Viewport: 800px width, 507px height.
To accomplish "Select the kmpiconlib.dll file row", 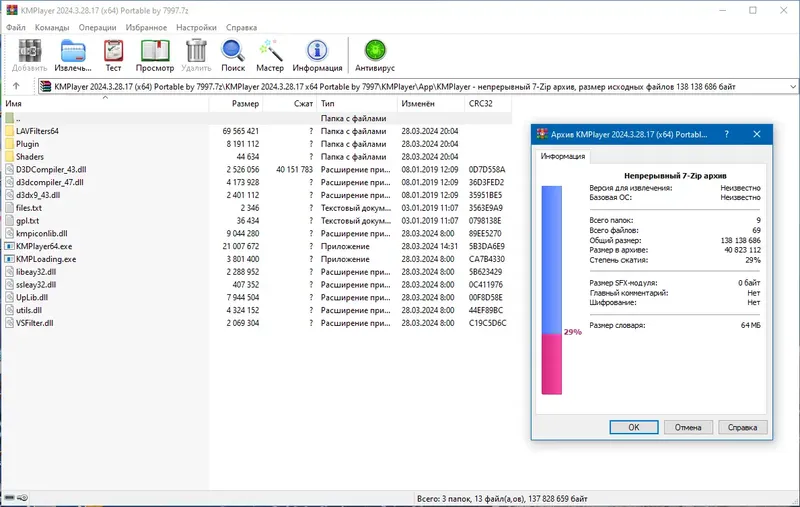I will tap(257, 234).
